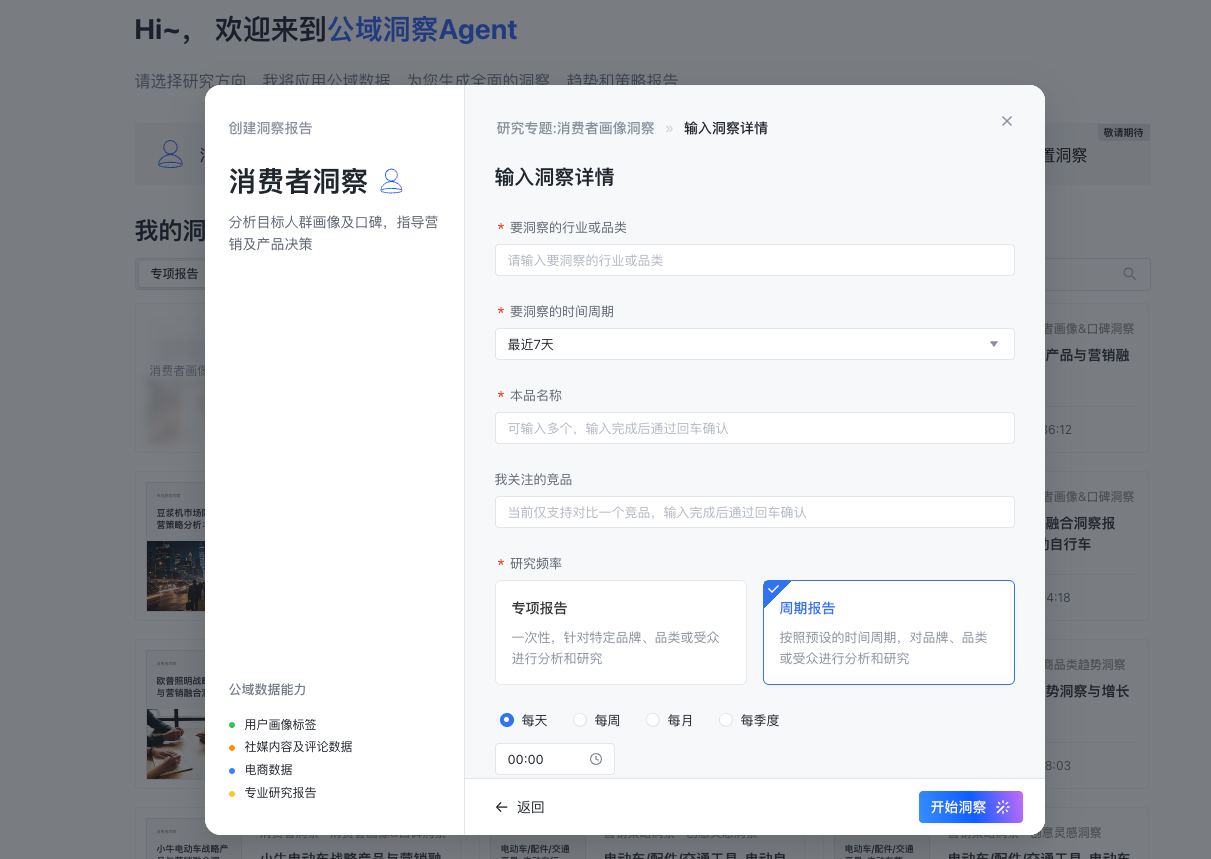Click the 专业研究报告 capability item

(x=281, y=793)
